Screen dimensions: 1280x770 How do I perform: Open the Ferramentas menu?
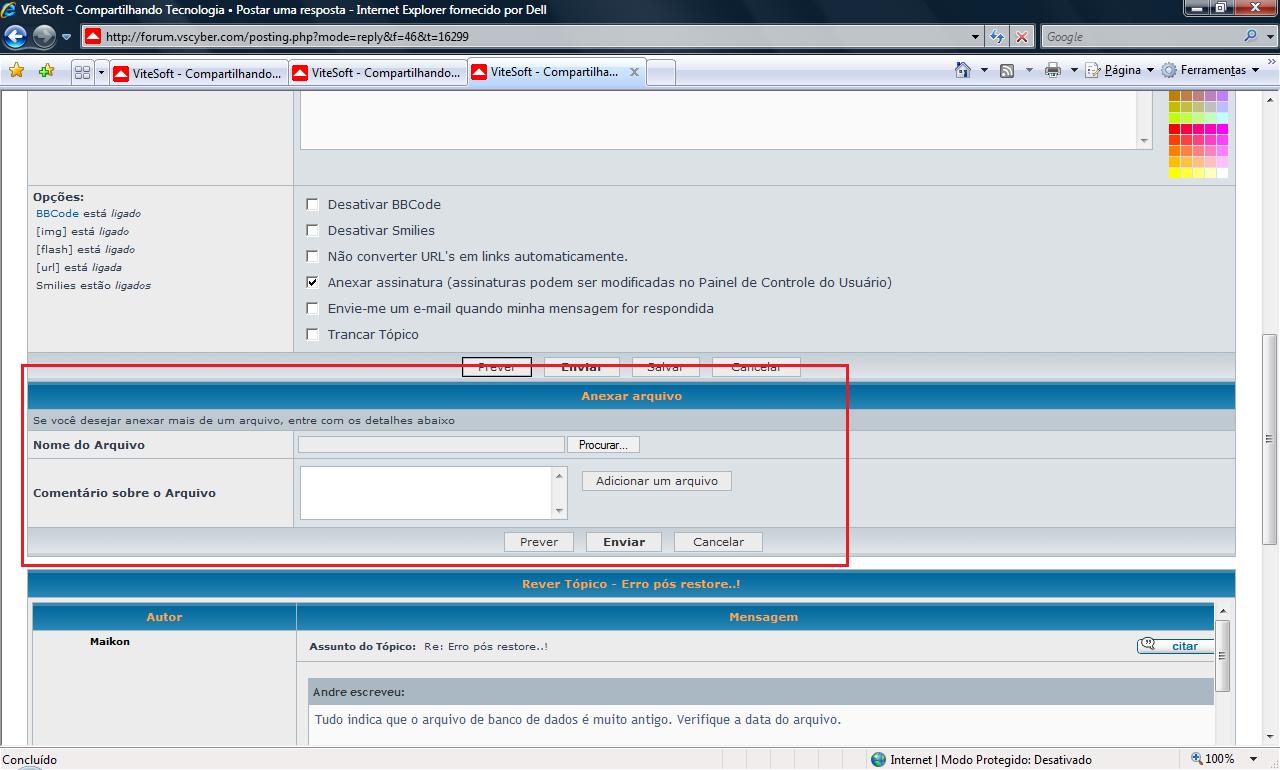pos(1210,70)
